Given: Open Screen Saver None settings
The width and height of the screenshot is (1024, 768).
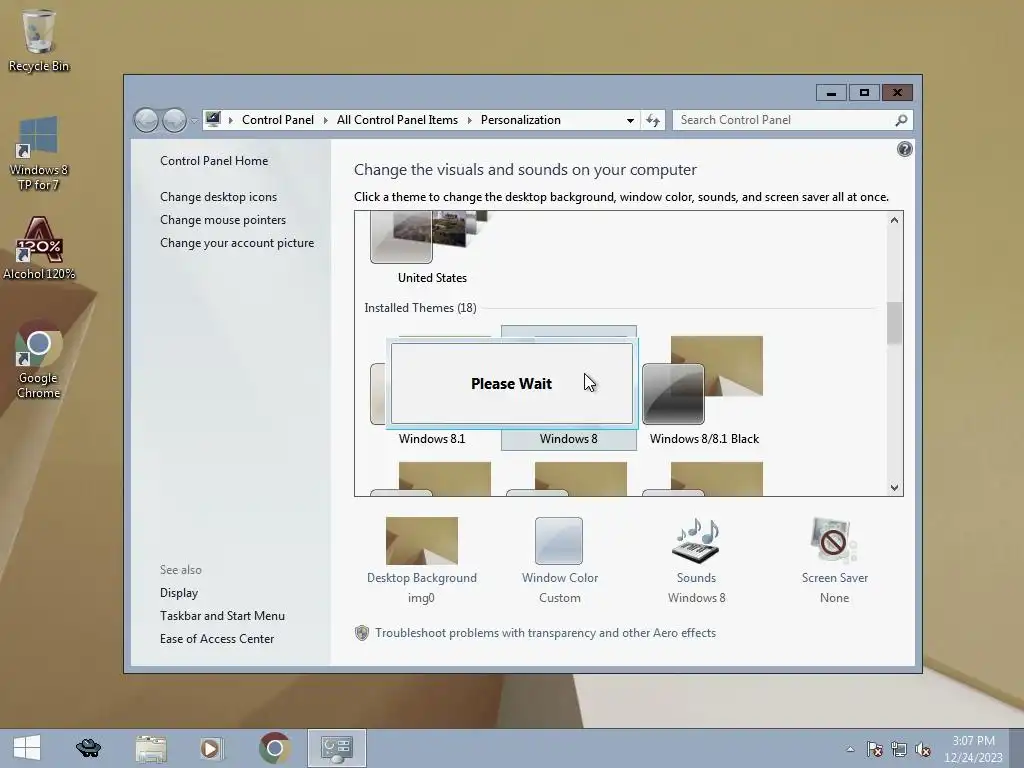Looking at the screenshot, I should (x=834, y=559).
